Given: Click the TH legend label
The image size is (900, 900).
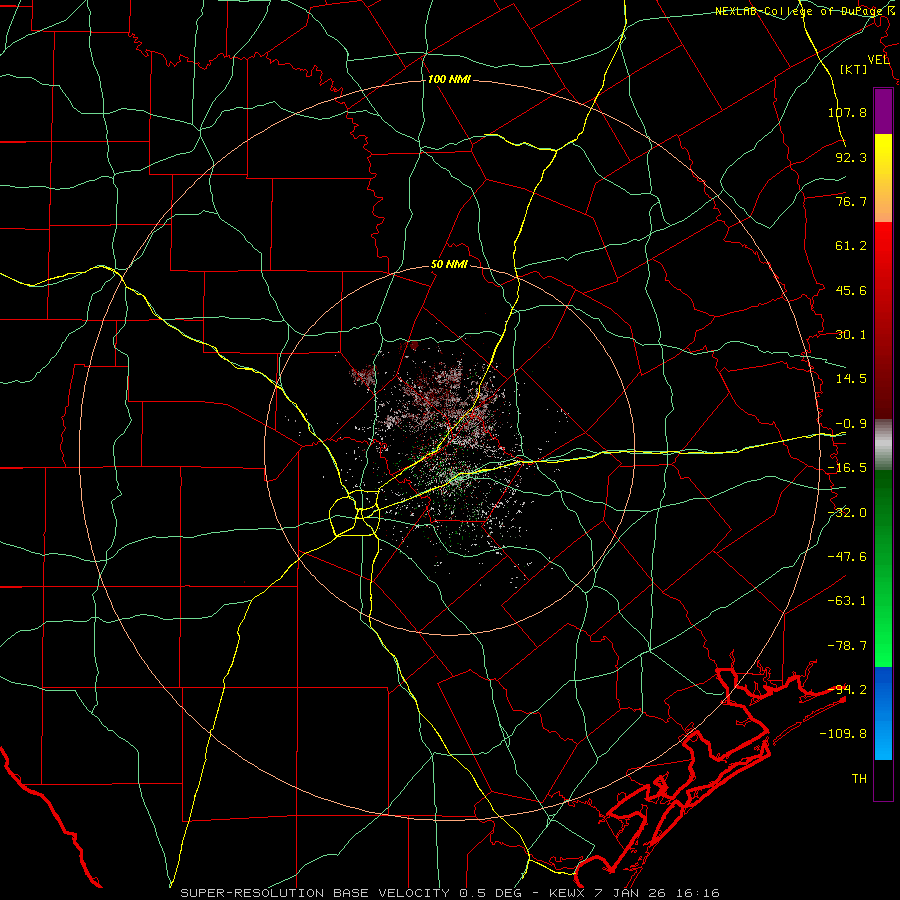Looking at the screenshot, I should tap(859, 779).
